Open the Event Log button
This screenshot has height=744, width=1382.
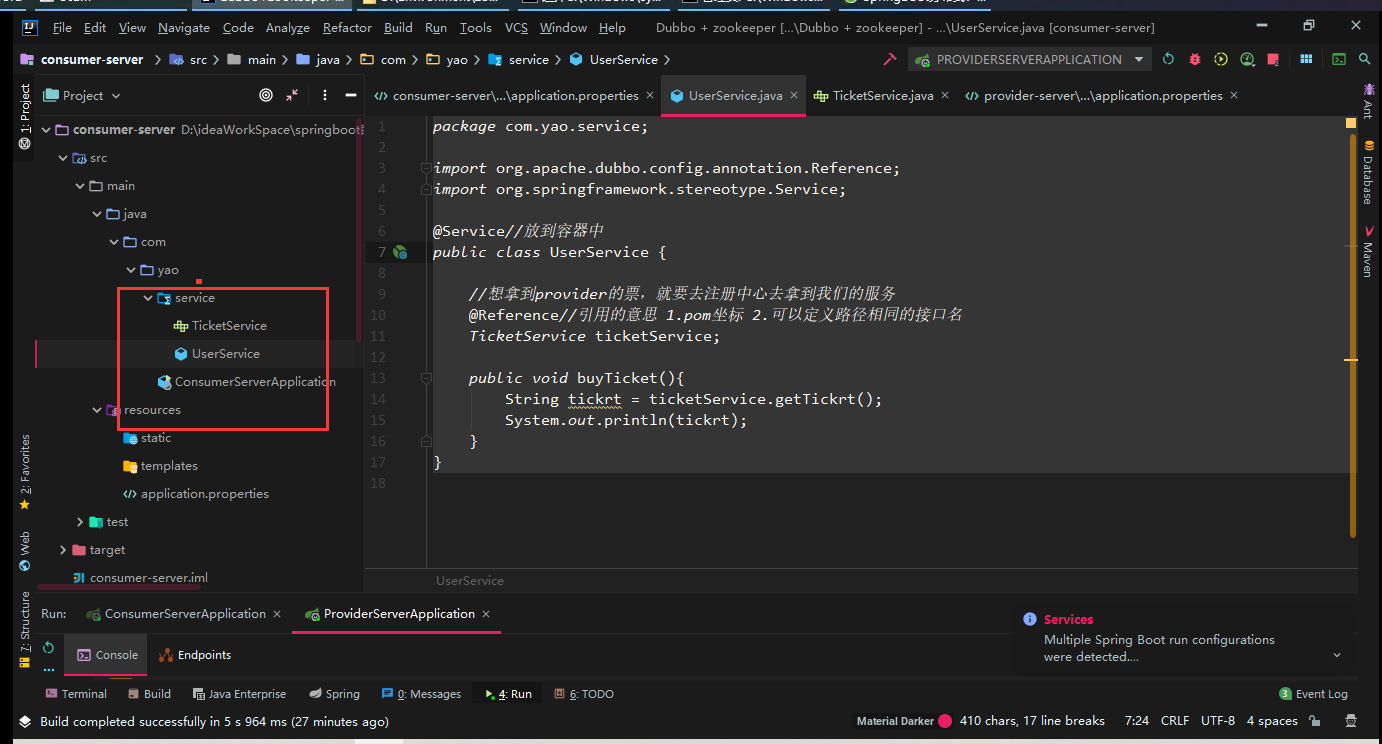click(x=1313, y=694)
